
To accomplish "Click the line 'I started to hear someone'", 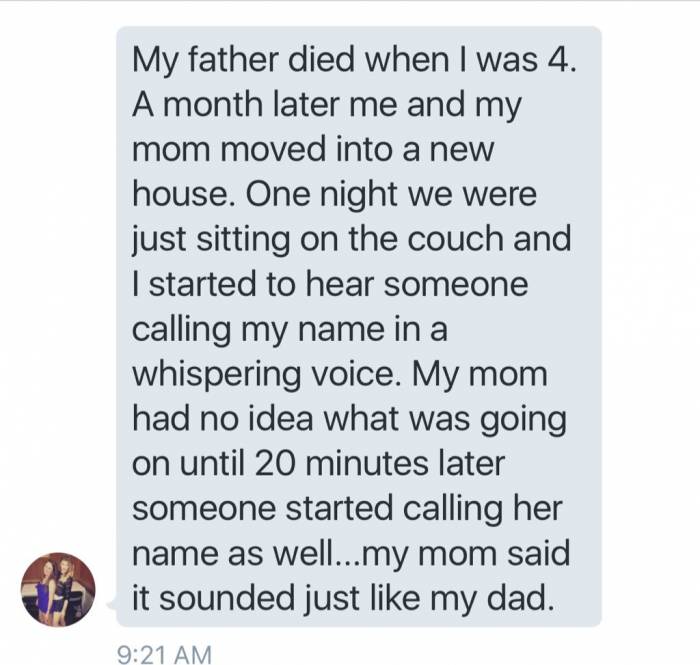I will [x=330, y=284].
